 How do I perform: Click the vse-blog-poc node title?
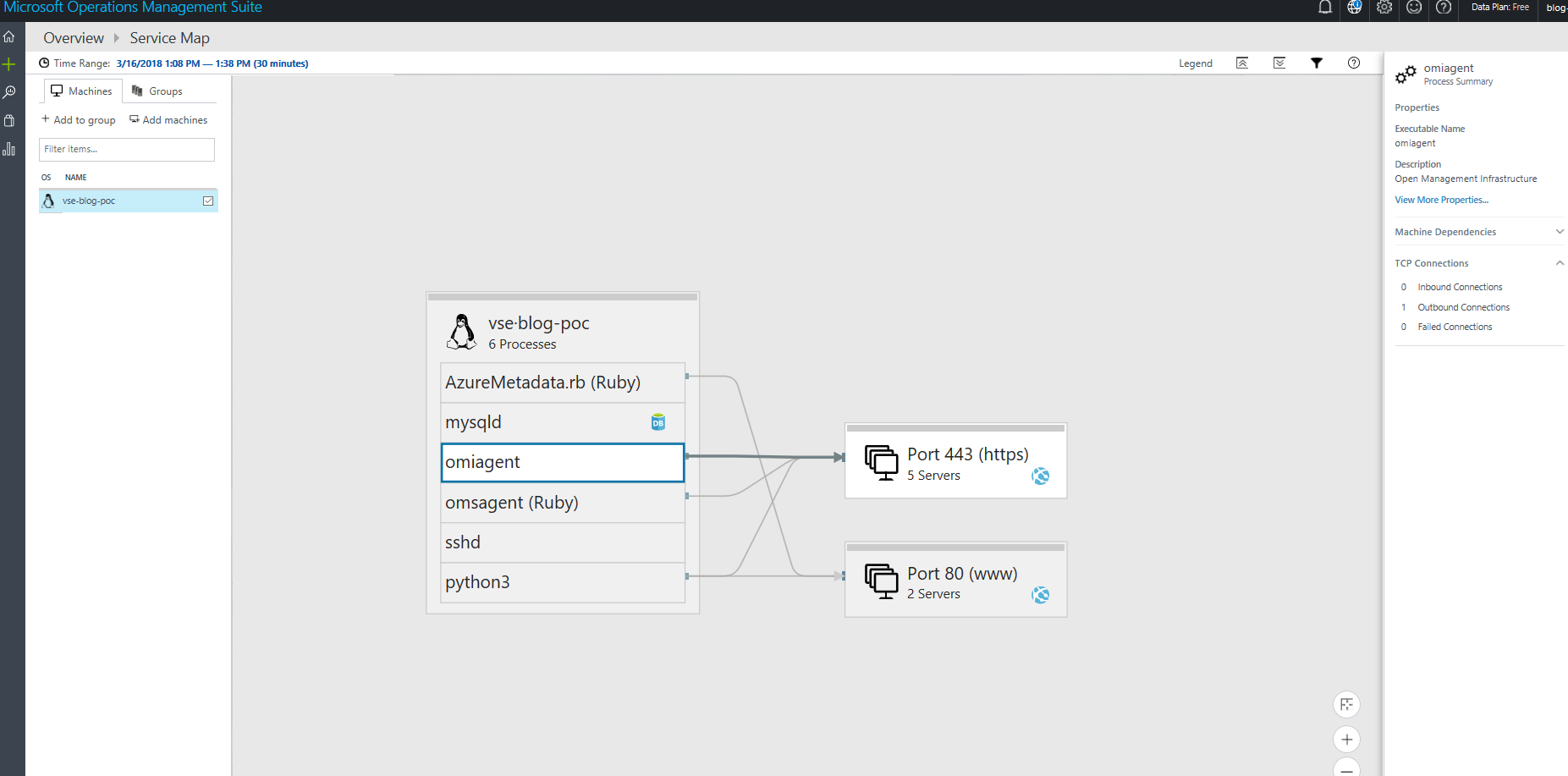538,323
